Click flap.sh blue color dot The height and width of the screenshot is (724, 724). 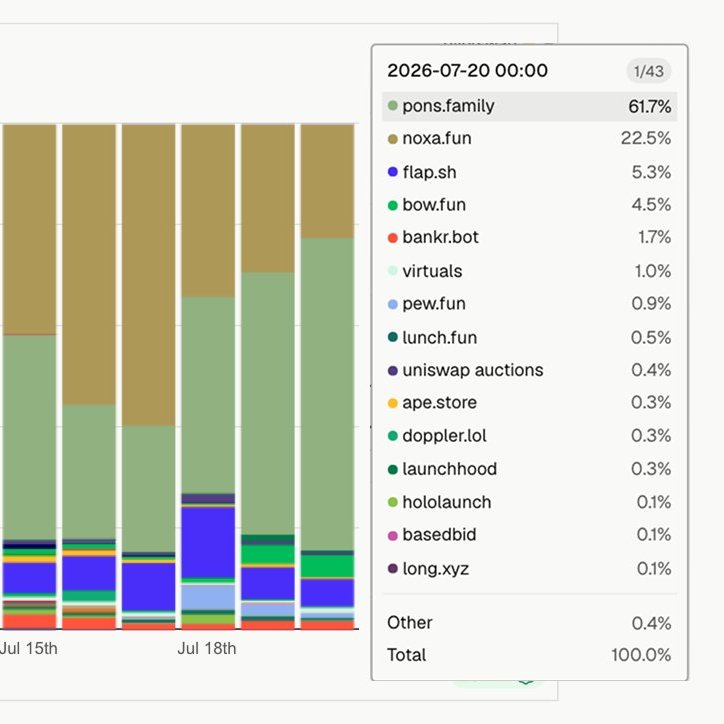pyautogui.click(x=392, y=172)
